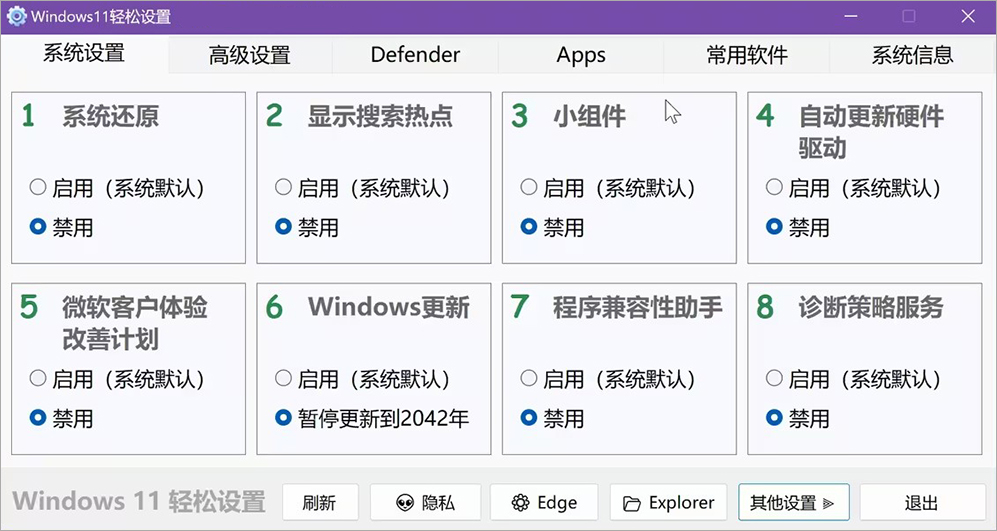
Task: Select 禁用 for 小组件
Action: pos(529,227)
